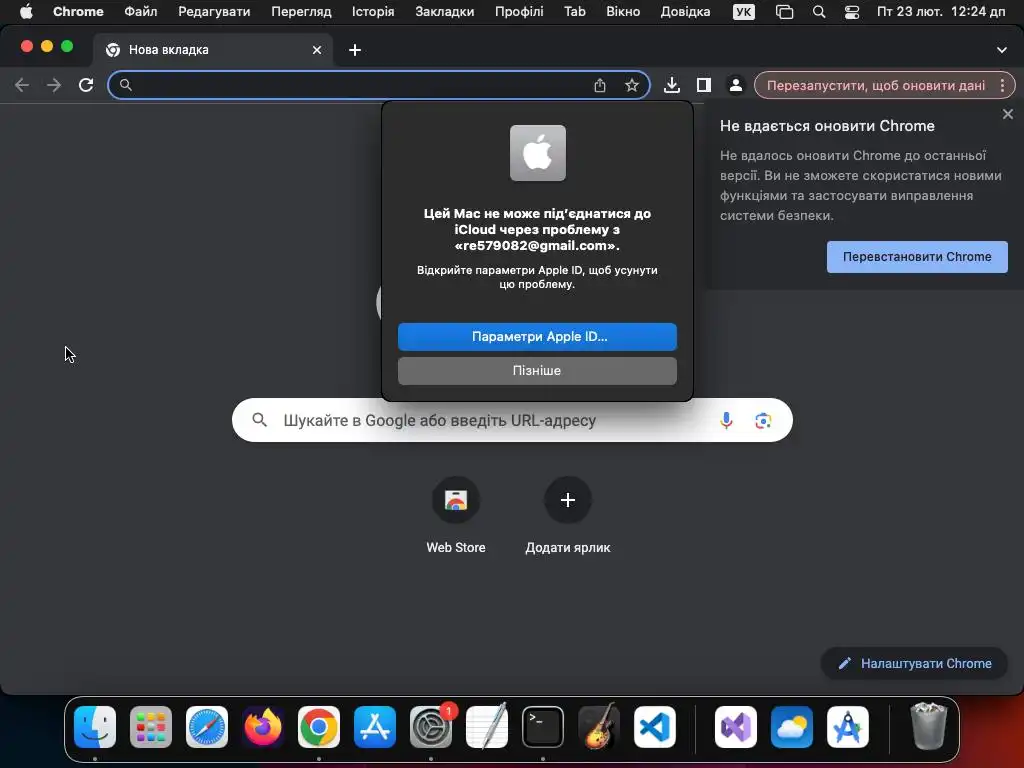Screen dimensions: 1024x768
Task: Open the Web Store shortcut
Action: (x=456, y=515)
